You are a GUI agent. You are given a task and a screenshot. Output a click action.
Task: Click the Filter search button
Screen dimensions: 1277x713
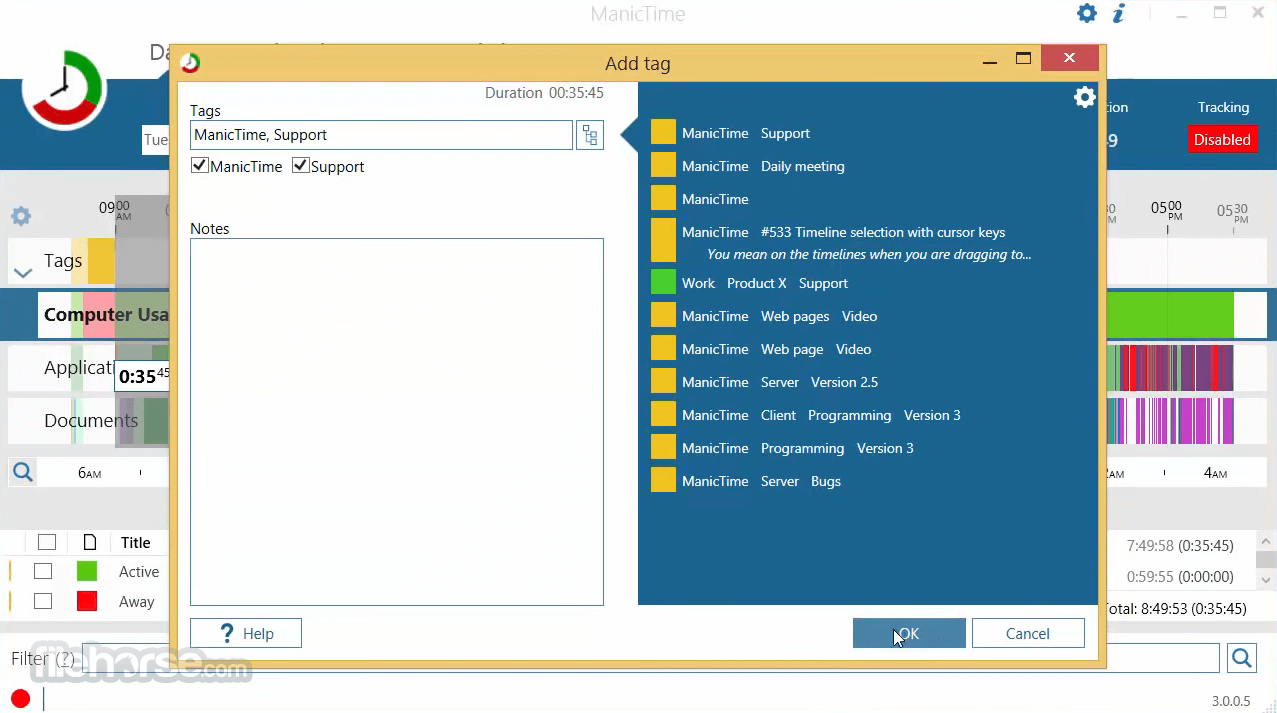[1241, 657]
